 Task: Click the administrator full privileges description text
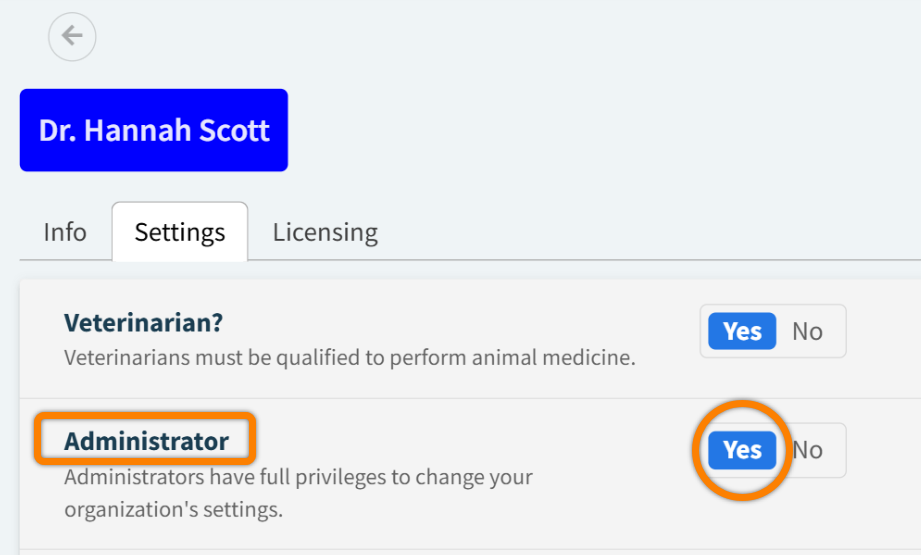(x=298, y=476)
